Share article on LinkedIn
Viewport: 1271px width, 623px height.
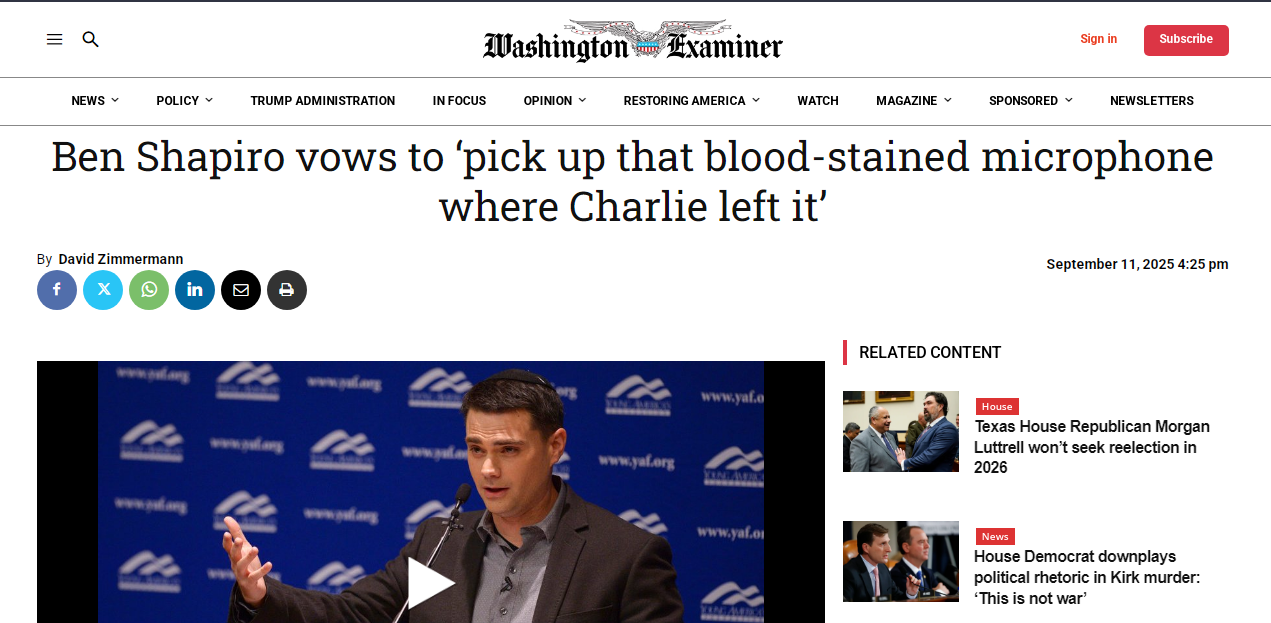pos(195,290)
